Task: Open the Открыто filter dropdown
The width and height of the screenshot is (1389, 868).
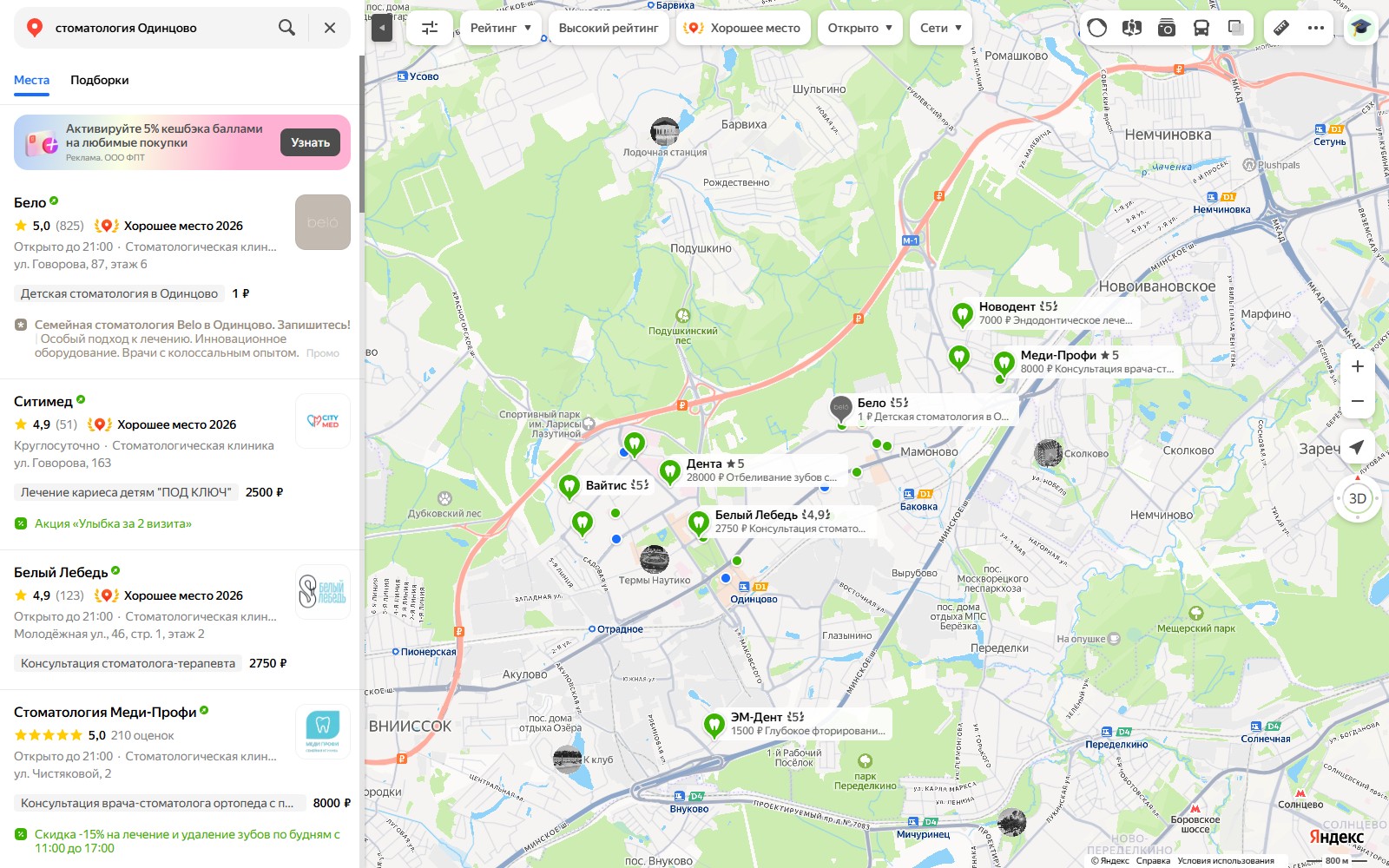Action: tap(860, 28)
